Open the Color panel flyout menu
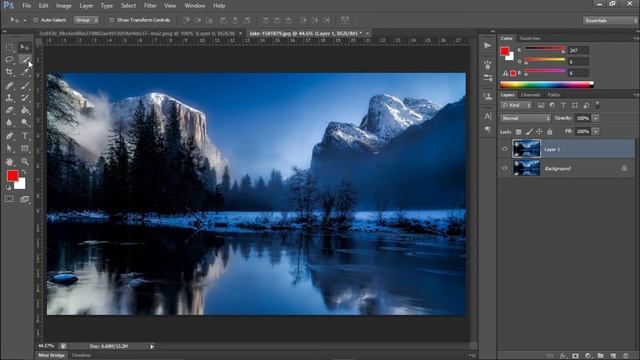Image resolution: width=640 pixels, height=360 pixels. (x=636, y=38)
